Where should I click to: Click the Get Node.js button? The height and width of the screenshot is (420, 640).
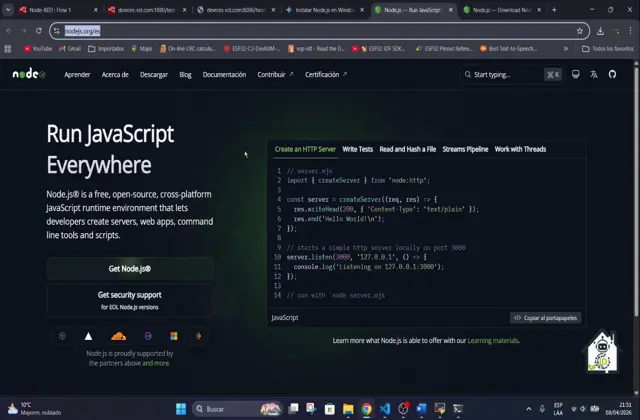pos(130,269)
